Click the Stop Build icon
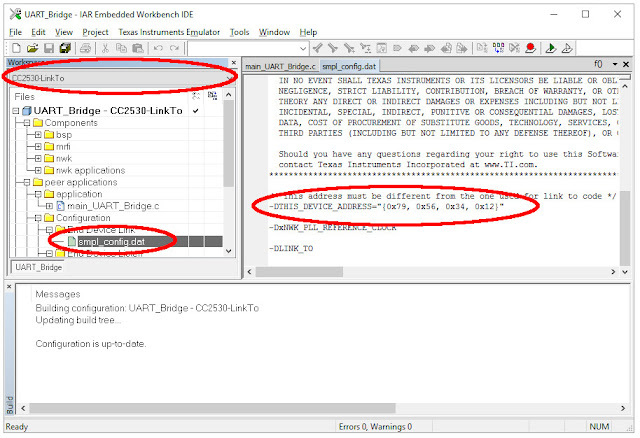Viewport: 640px width, 438px height. [515, 48]
